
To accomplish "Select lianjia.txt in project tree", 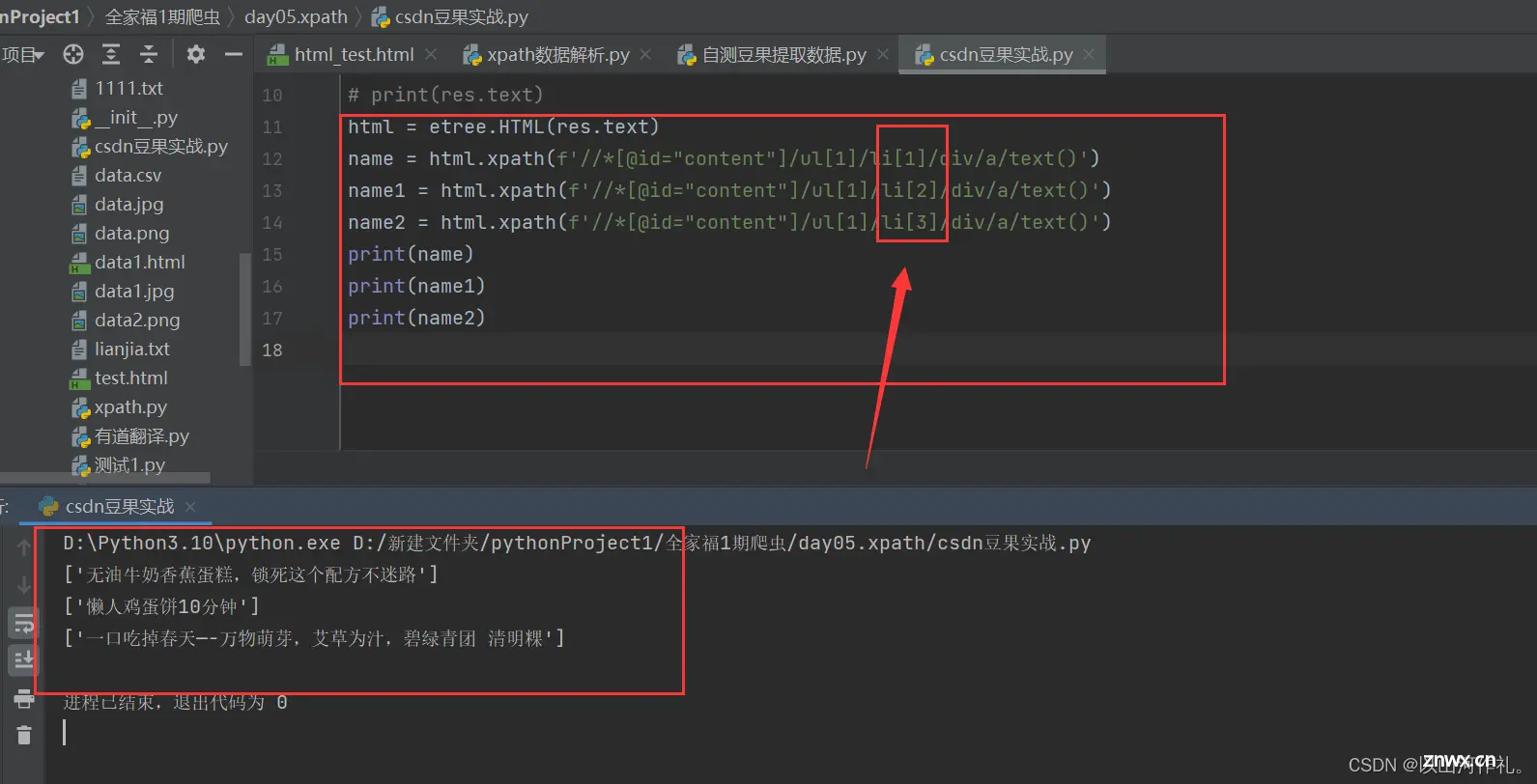I will [132, 350].
